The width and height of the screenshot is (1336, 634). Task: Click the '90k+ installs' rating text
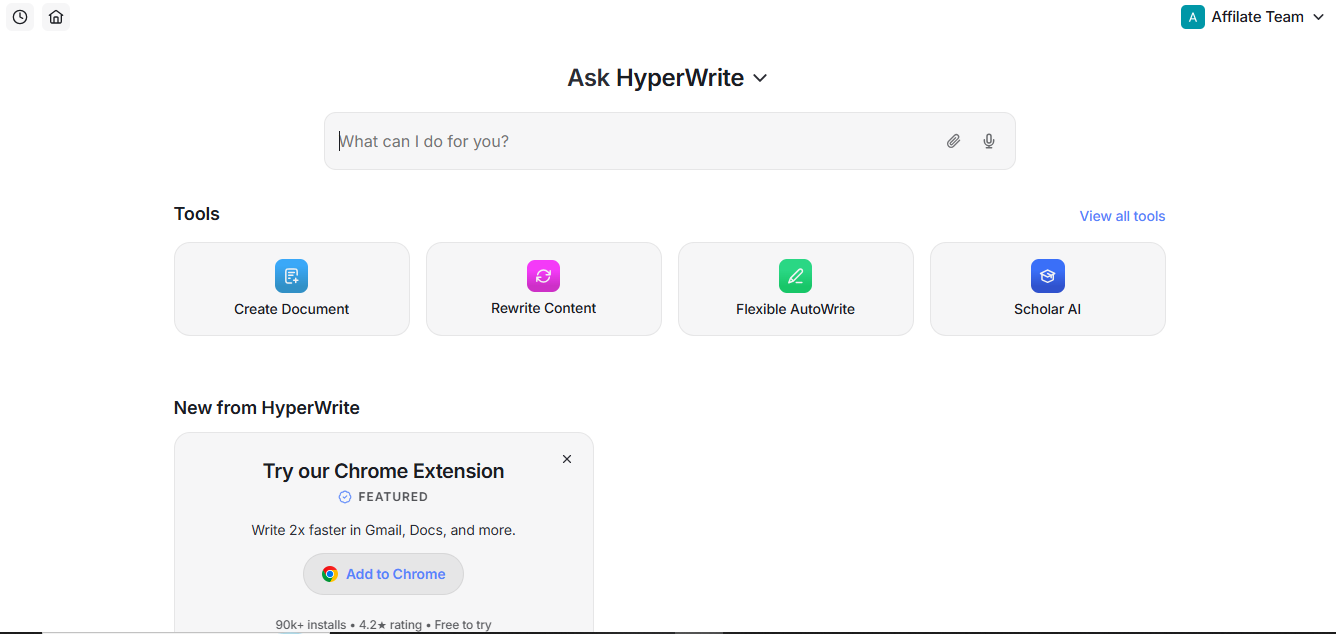[x=384, y=624]
